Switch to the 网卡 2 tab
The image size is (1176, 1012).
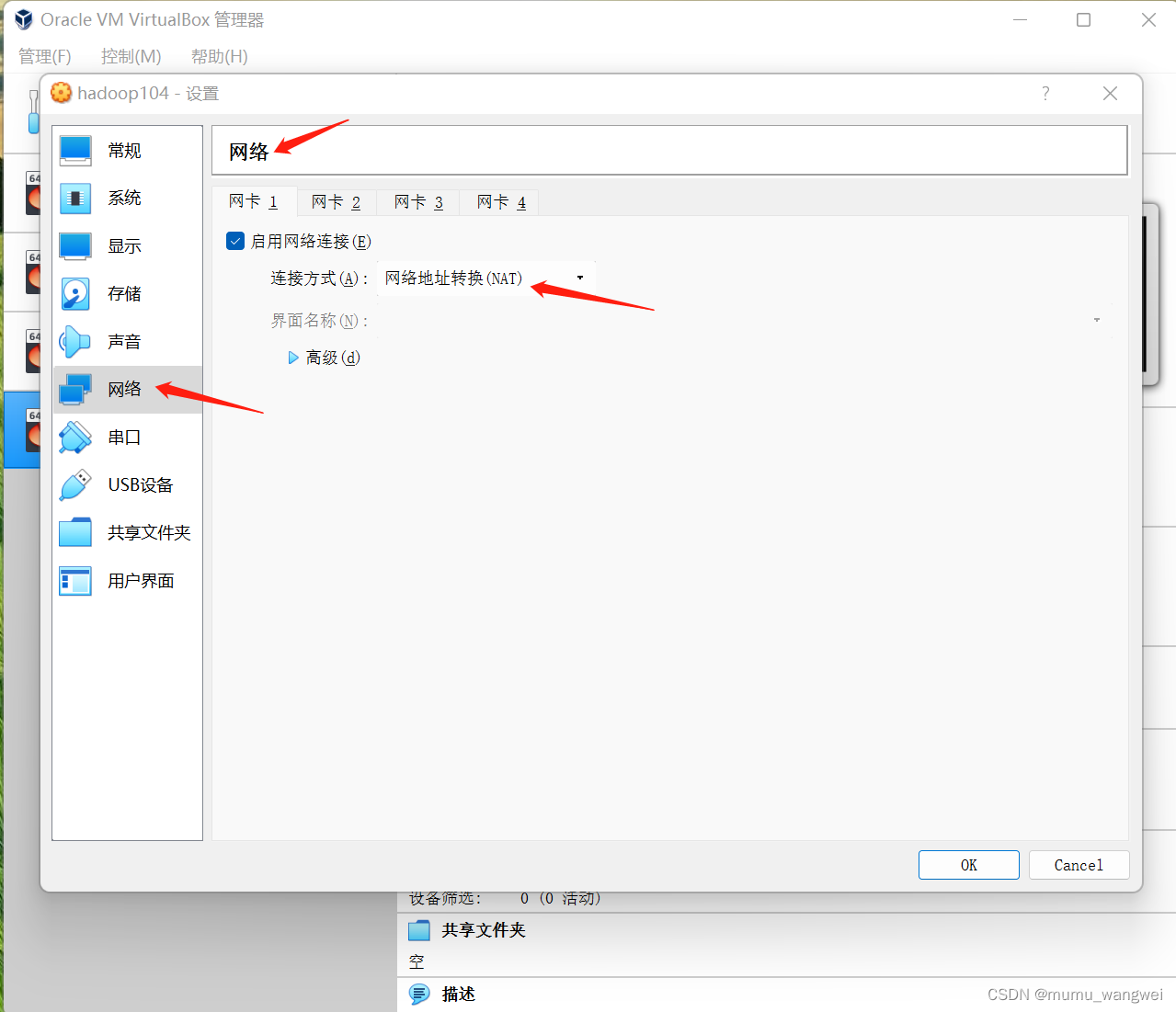coord(337,201)
